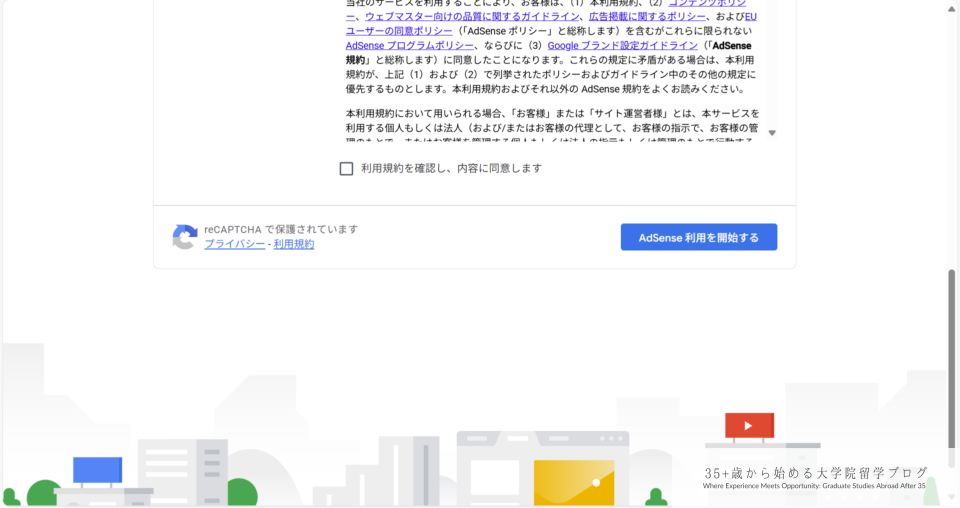Open the reCAPTCHA プライバシー link
Screen dimensions: 960x508
click(x=235, y=244)
